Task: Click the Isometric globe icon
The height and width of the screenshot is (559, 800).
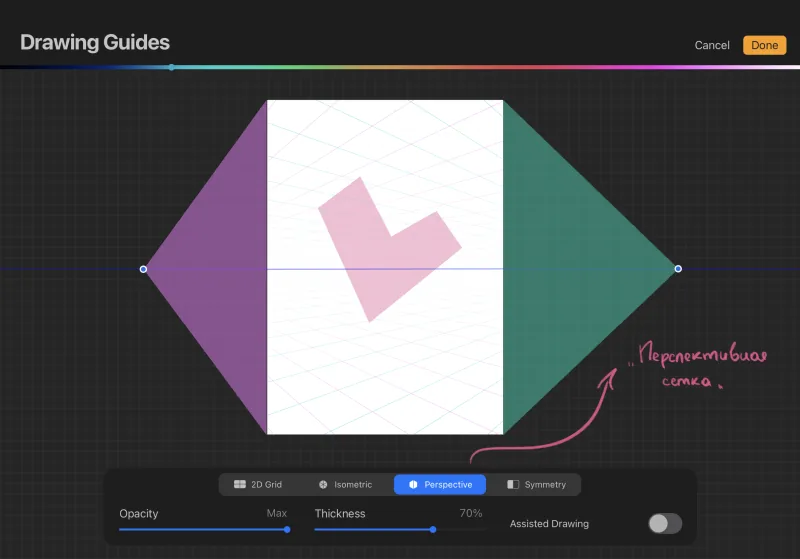Action: coord(323,485)
